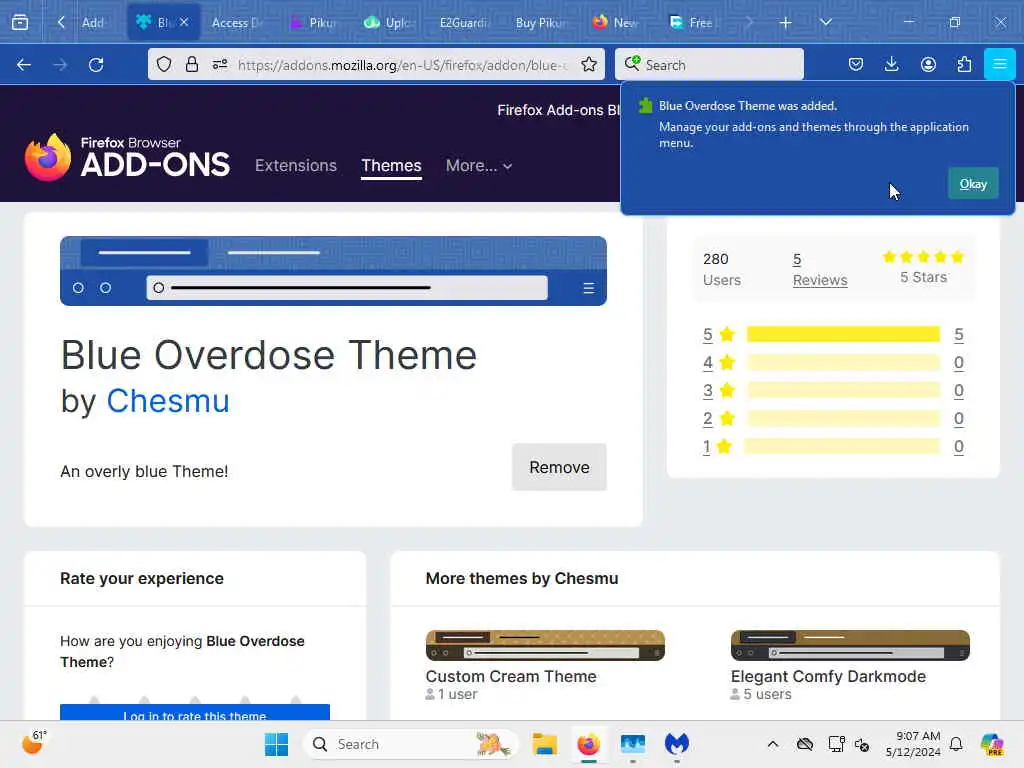Open a new tab with the plus icon
1024x768 pixels.
(785, 23)
